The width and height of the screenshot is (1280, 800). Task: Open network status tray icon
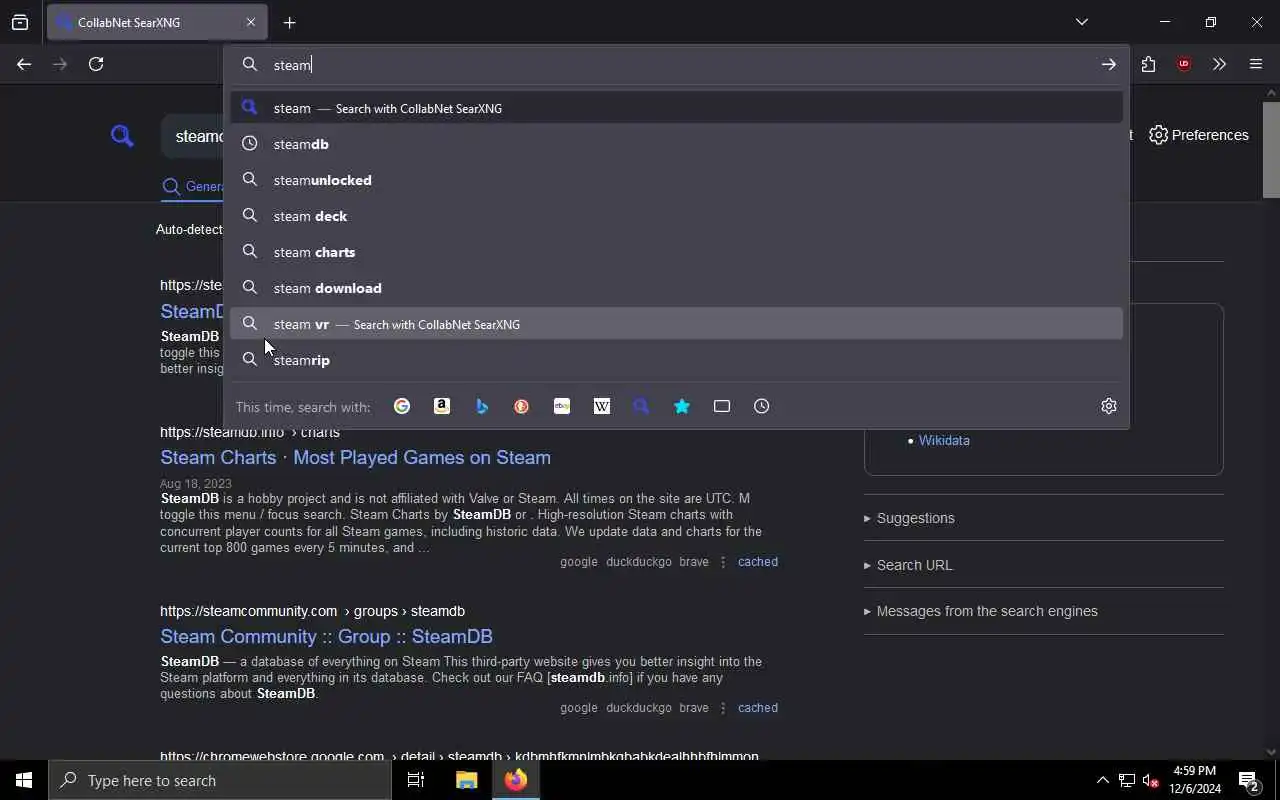coord(1126,780)
